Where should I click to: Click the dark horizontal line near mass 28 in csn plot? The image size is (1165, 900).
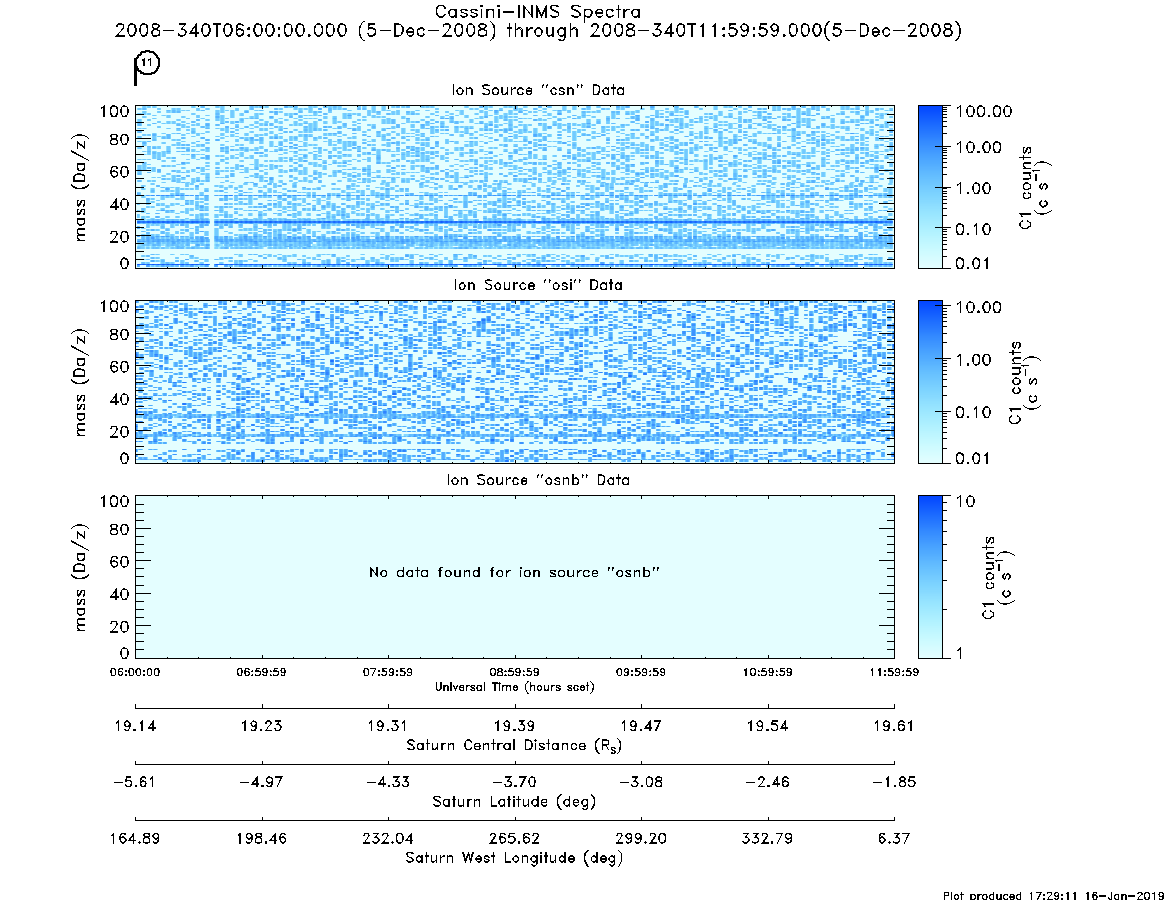coord(515,221)
